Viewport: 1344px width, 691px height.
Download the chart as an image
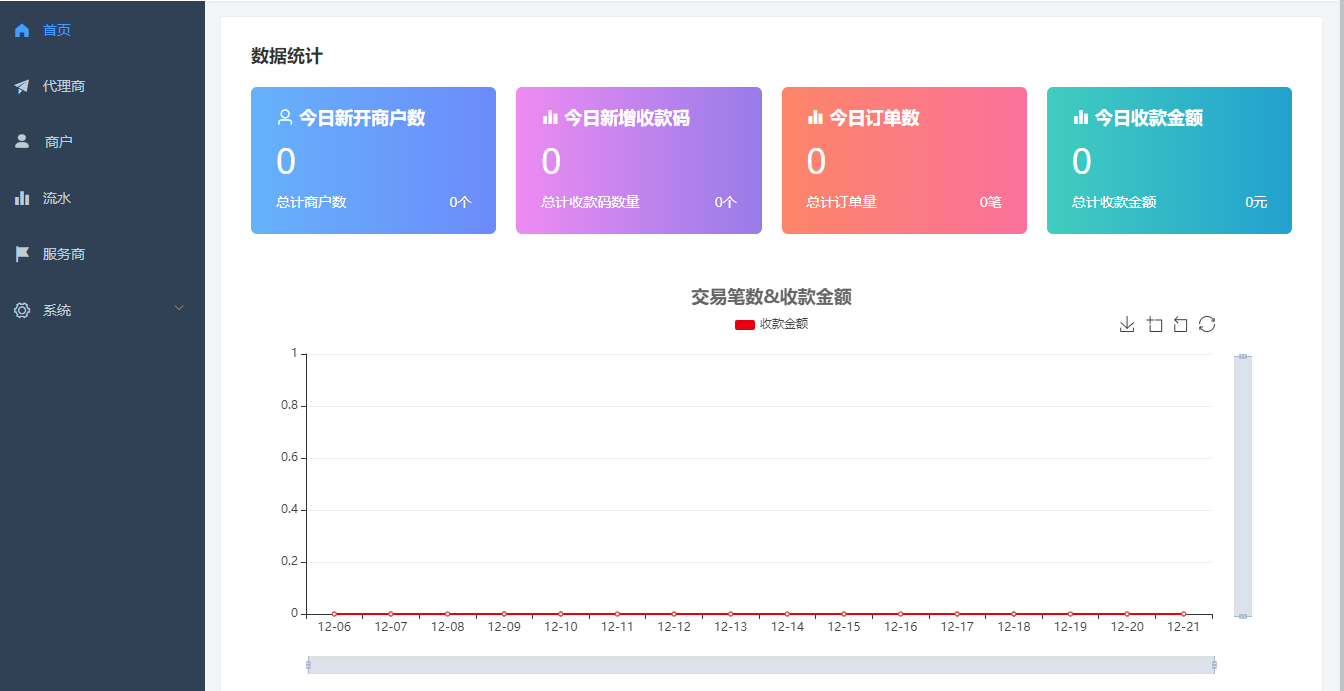1127,324
